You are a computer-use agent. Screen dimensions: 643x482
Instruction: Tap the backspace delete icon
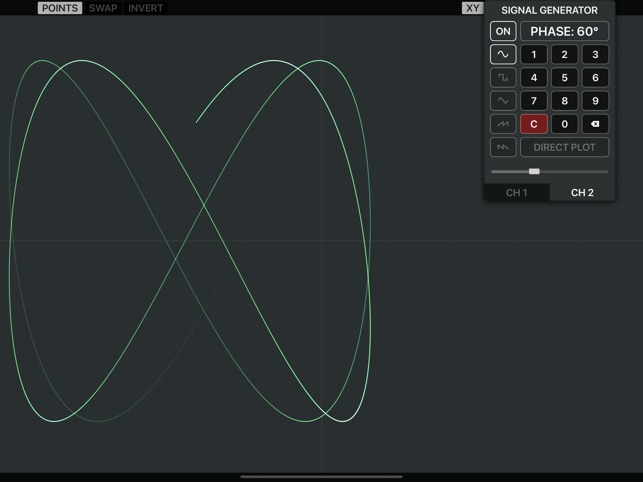click(x=595, y=124)
